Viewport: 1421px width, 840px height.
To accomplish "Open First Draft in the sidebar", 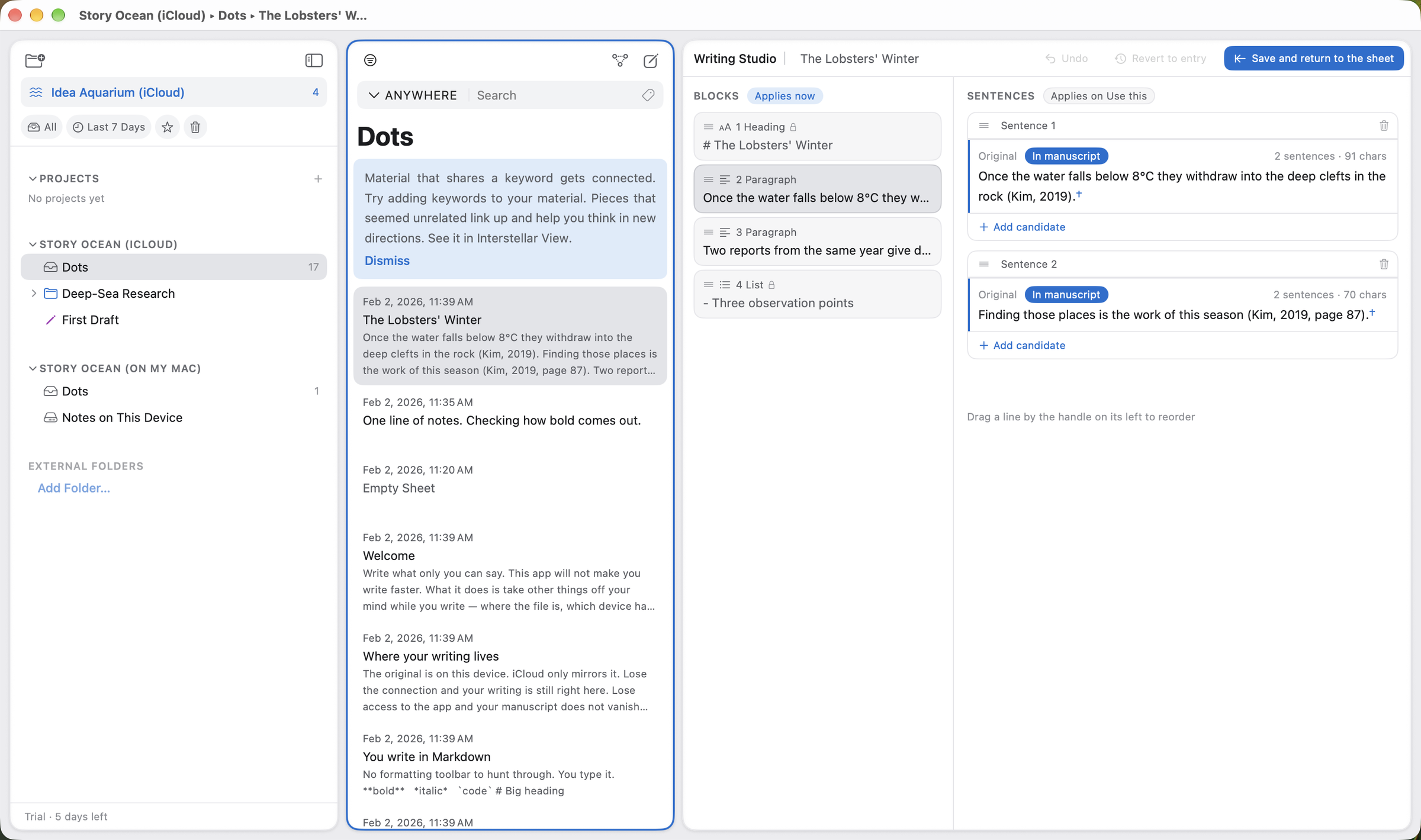I will click(173, 320).
